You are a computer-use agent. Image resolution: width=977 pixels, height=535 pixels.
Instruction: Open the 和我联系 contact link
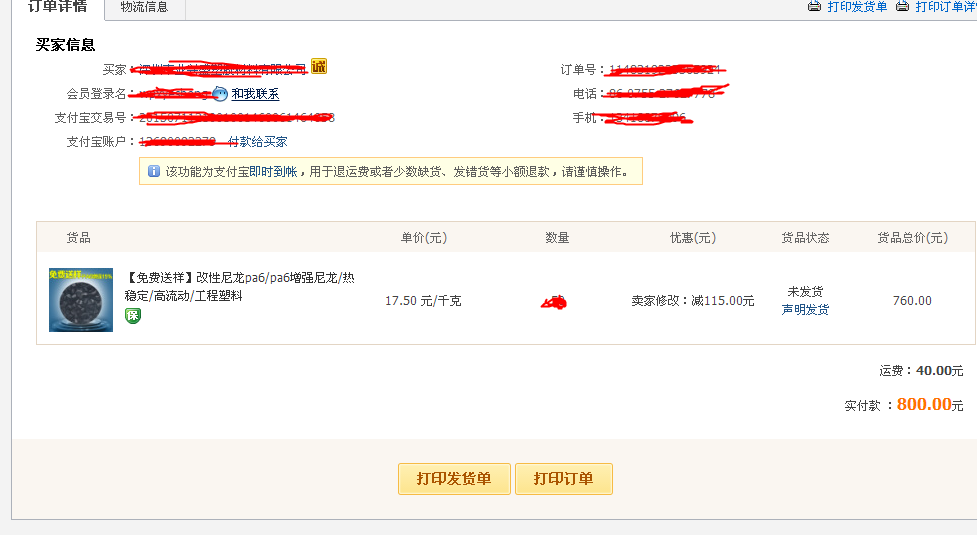pyautogui.click(x=255, y=94)
